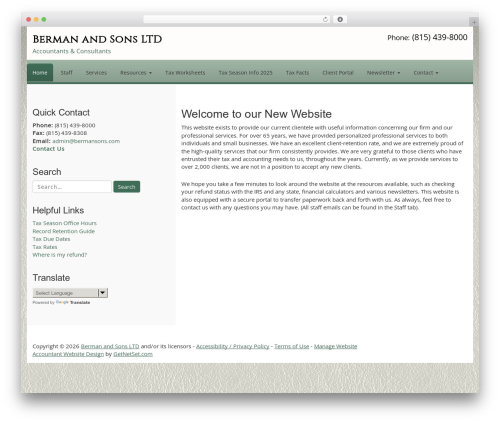Click the green Search button

coord(127,187)
